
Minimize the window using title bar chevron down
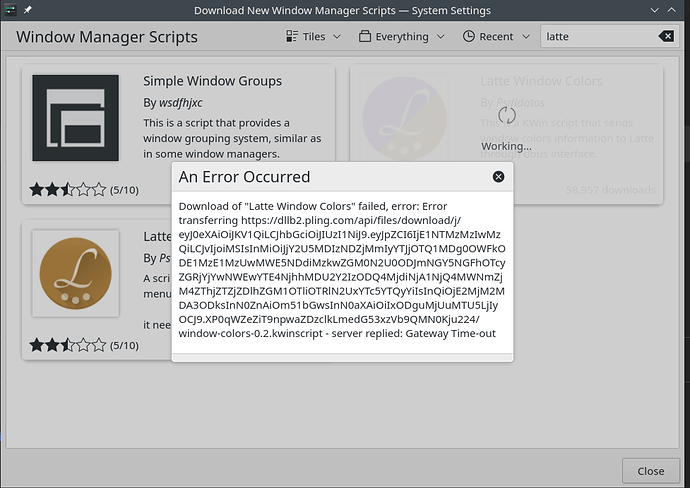point(654,10)
